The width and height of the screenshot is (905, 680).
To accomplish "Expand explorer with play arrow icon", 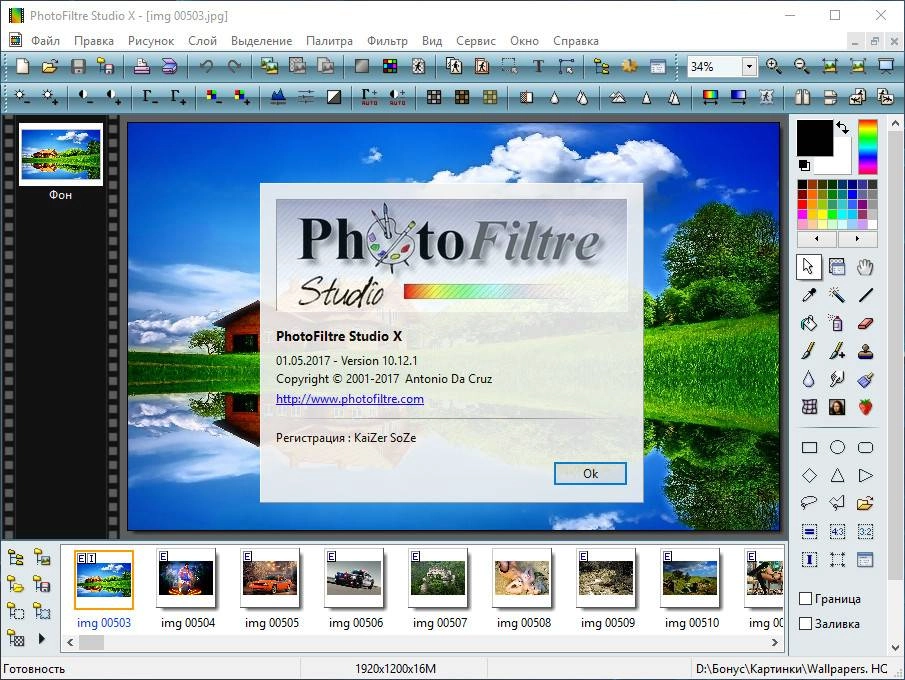I will coord(42,639).
